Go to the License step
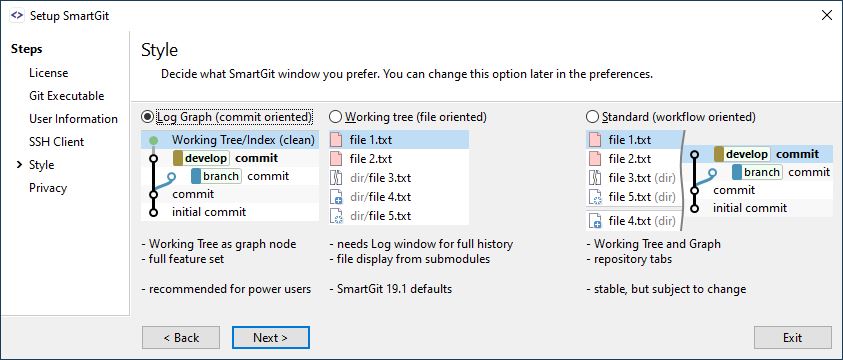This screenshot has width=843, height=360. (x=48, y=73)
